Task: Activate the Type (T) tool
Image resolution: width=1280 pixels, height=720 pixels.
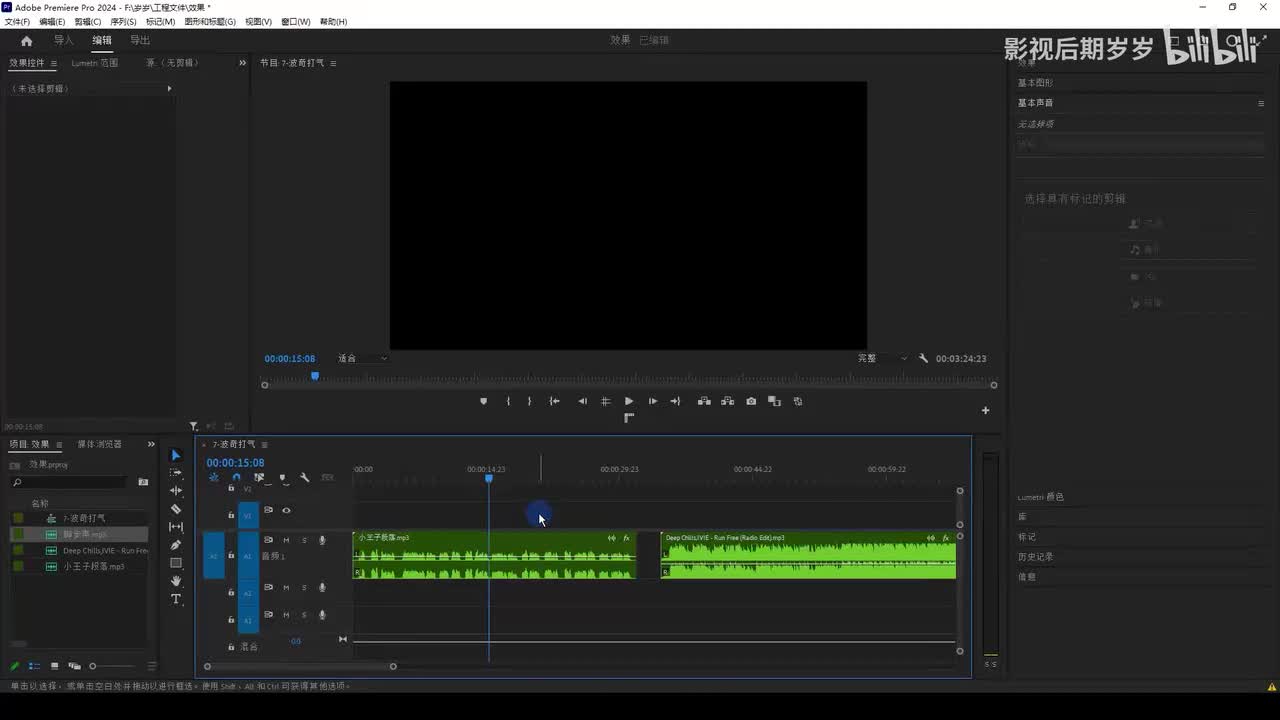Action: (x=176, y=599)
